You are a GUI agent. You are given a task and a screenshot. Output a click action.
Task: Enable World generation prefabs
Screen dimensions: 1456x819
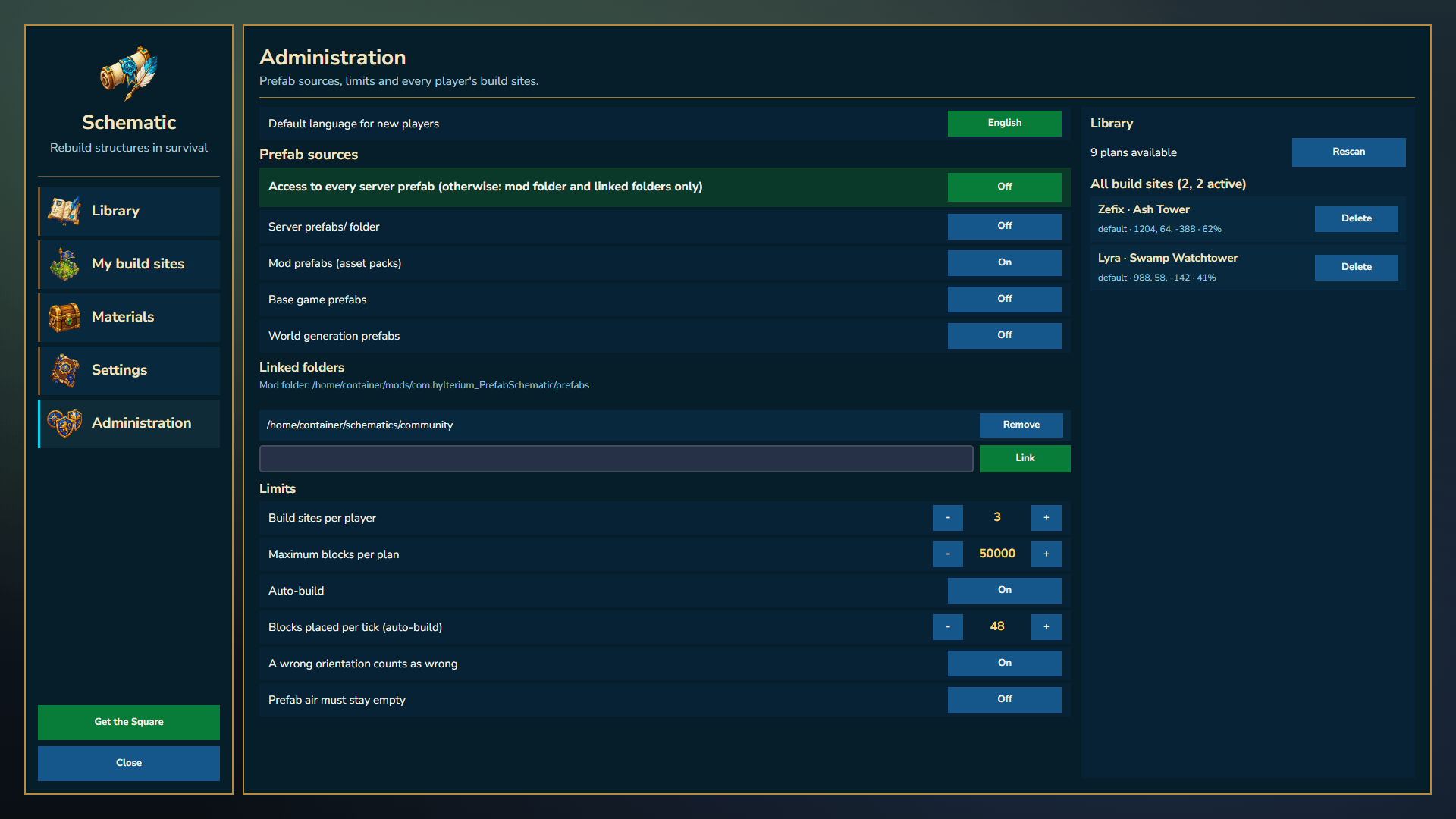tap(1004, 335)
